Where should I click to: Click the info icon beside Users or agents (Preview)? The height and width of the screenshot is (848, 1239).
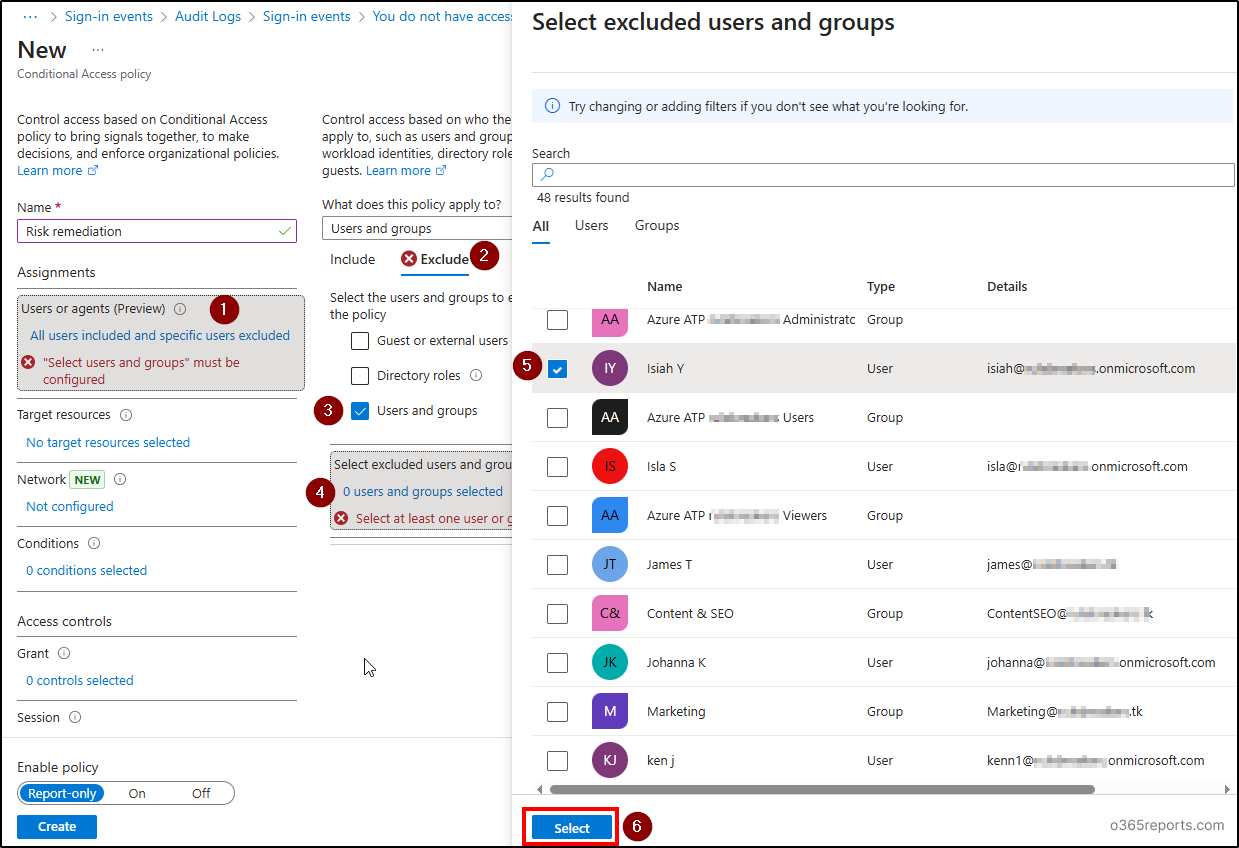click(x=180, y=308)
